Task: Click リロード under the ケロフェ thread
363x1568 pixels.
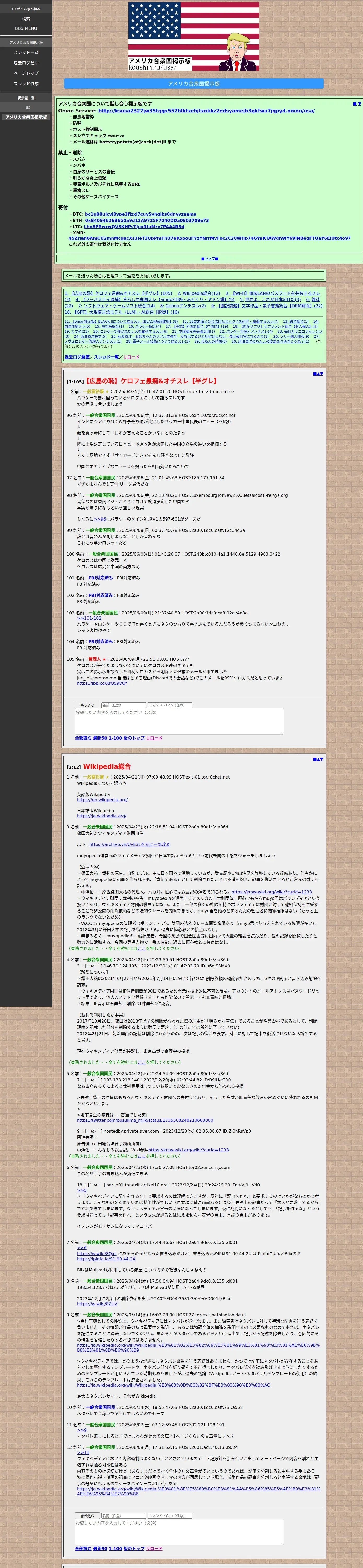Action: click(x=154, y=738)
